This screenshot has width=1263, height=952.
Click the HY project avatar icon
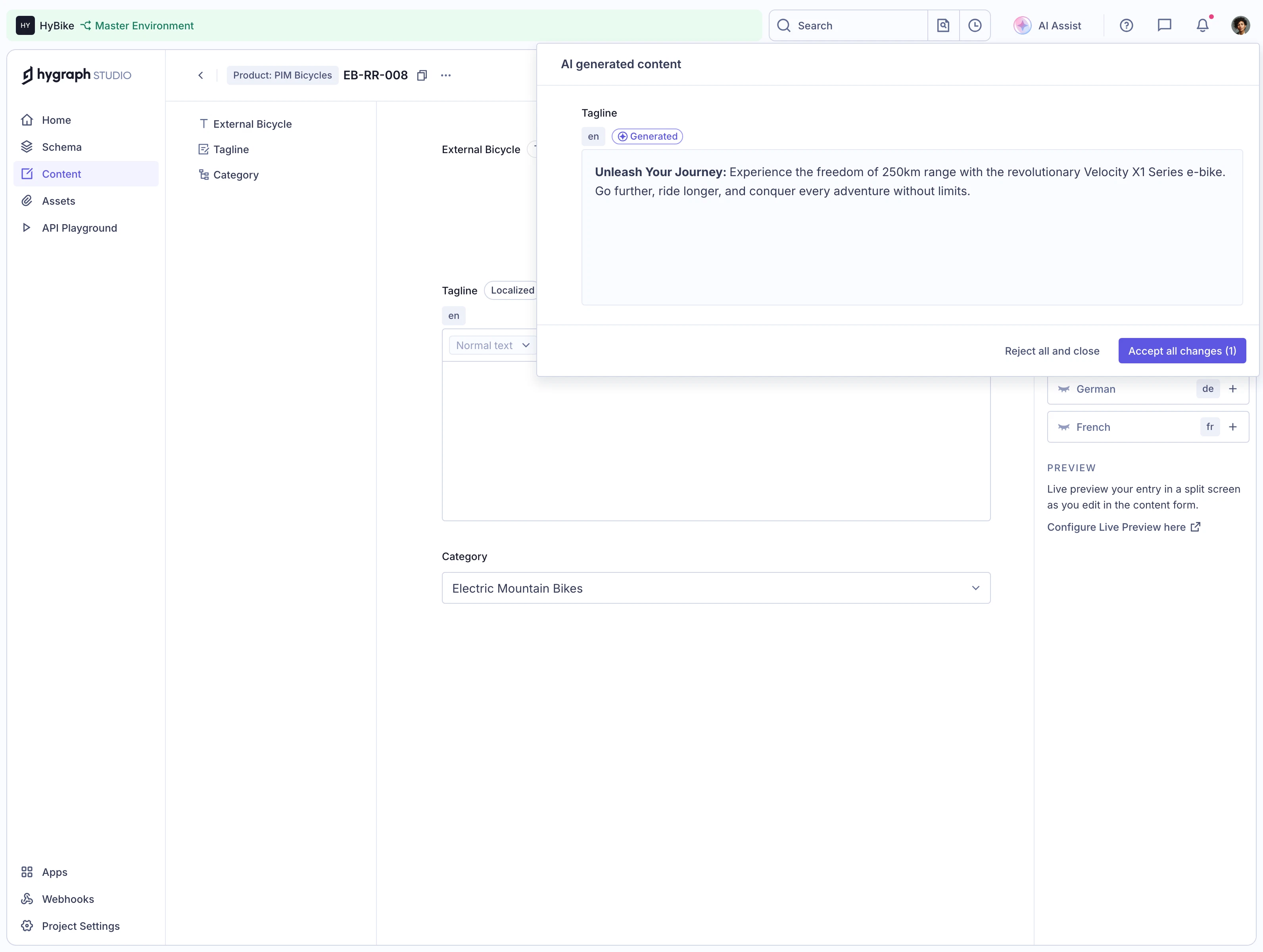pyautogui.click(x=25, y=25)
